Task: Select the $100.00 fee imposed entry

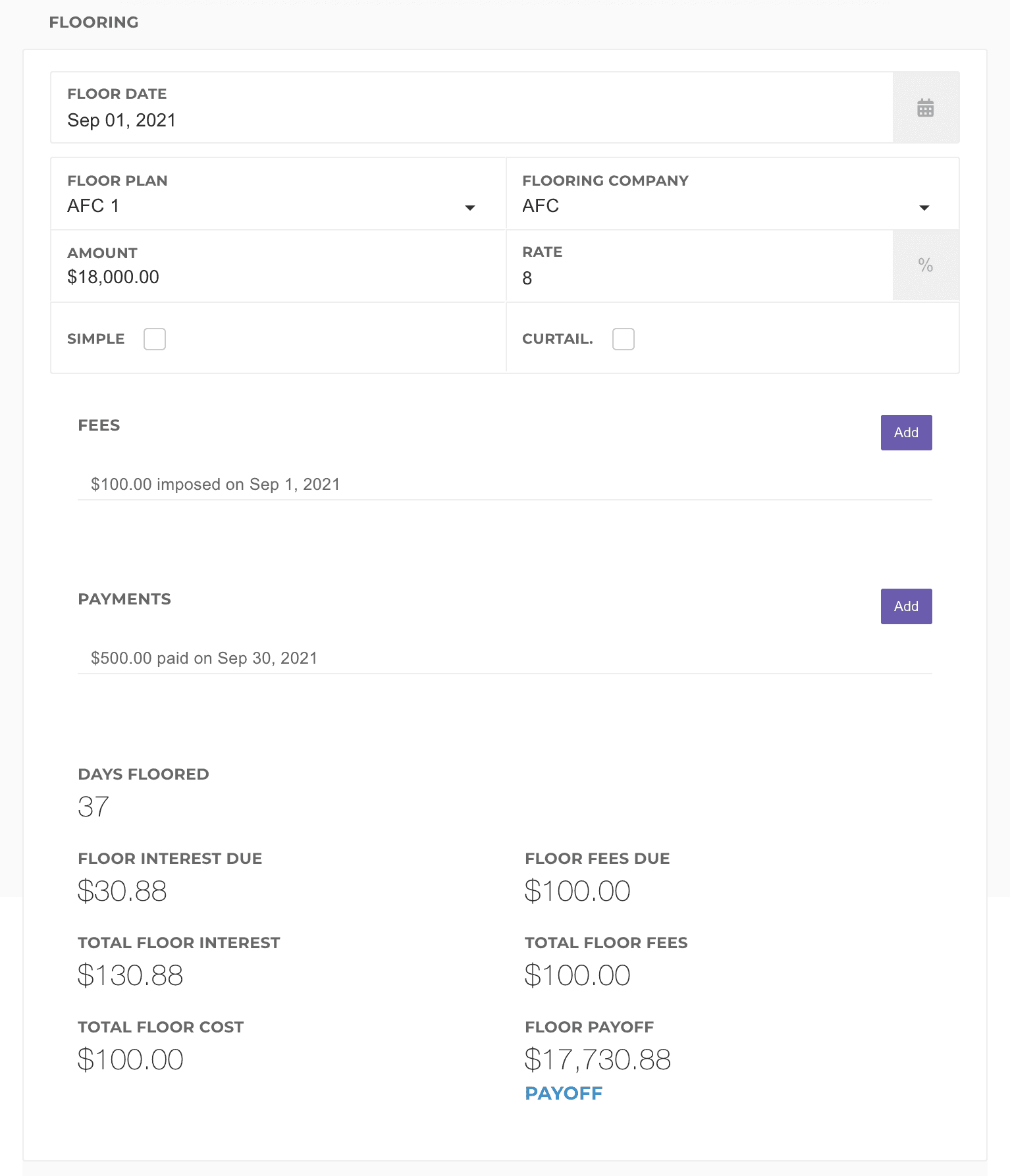Action: coord(215,485)
